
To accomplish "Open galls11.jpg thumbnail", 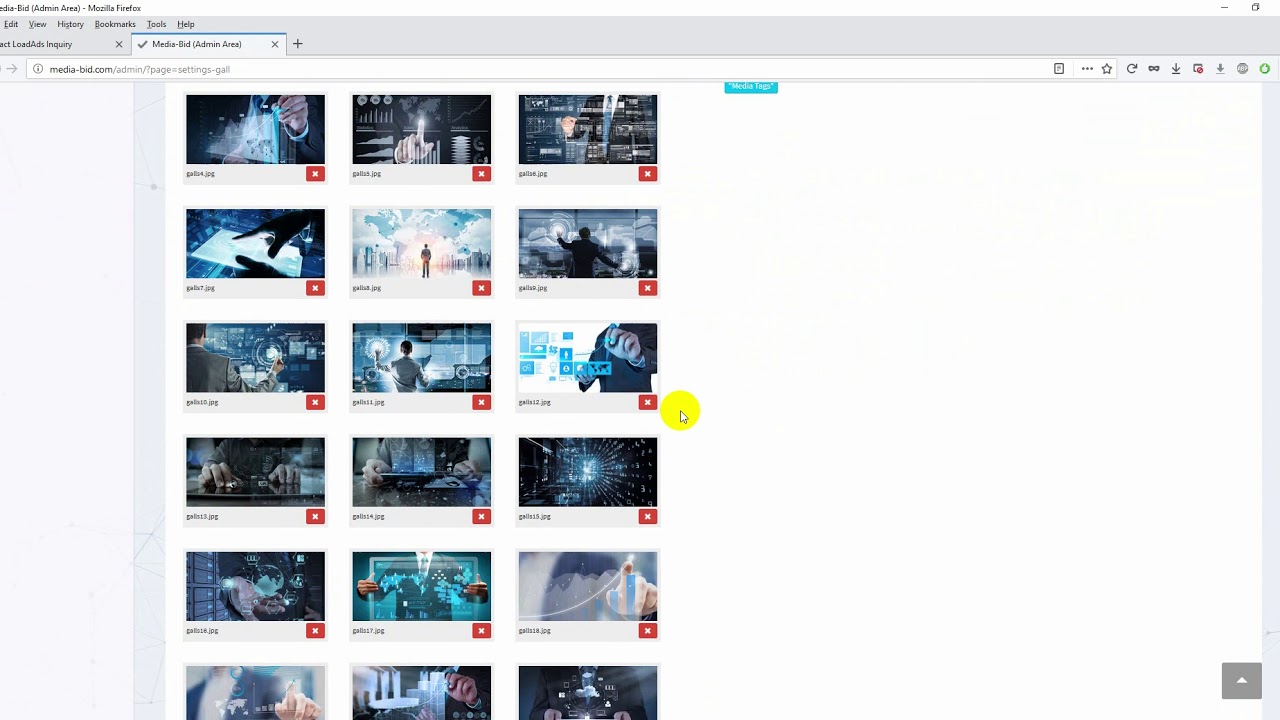I will click(x=421, y=357).
